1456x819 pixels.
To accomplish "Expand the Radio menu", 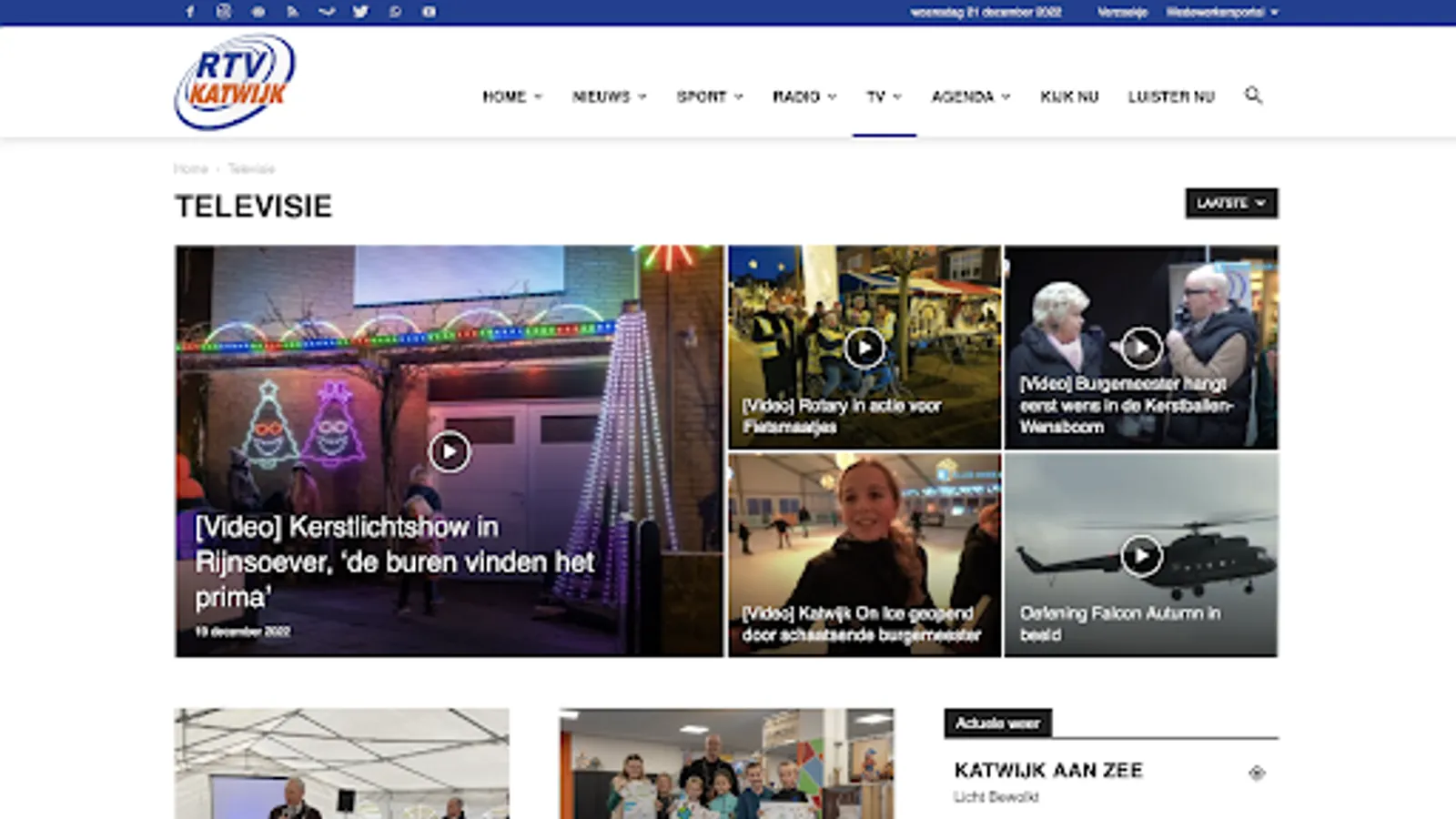I will 804,96.
